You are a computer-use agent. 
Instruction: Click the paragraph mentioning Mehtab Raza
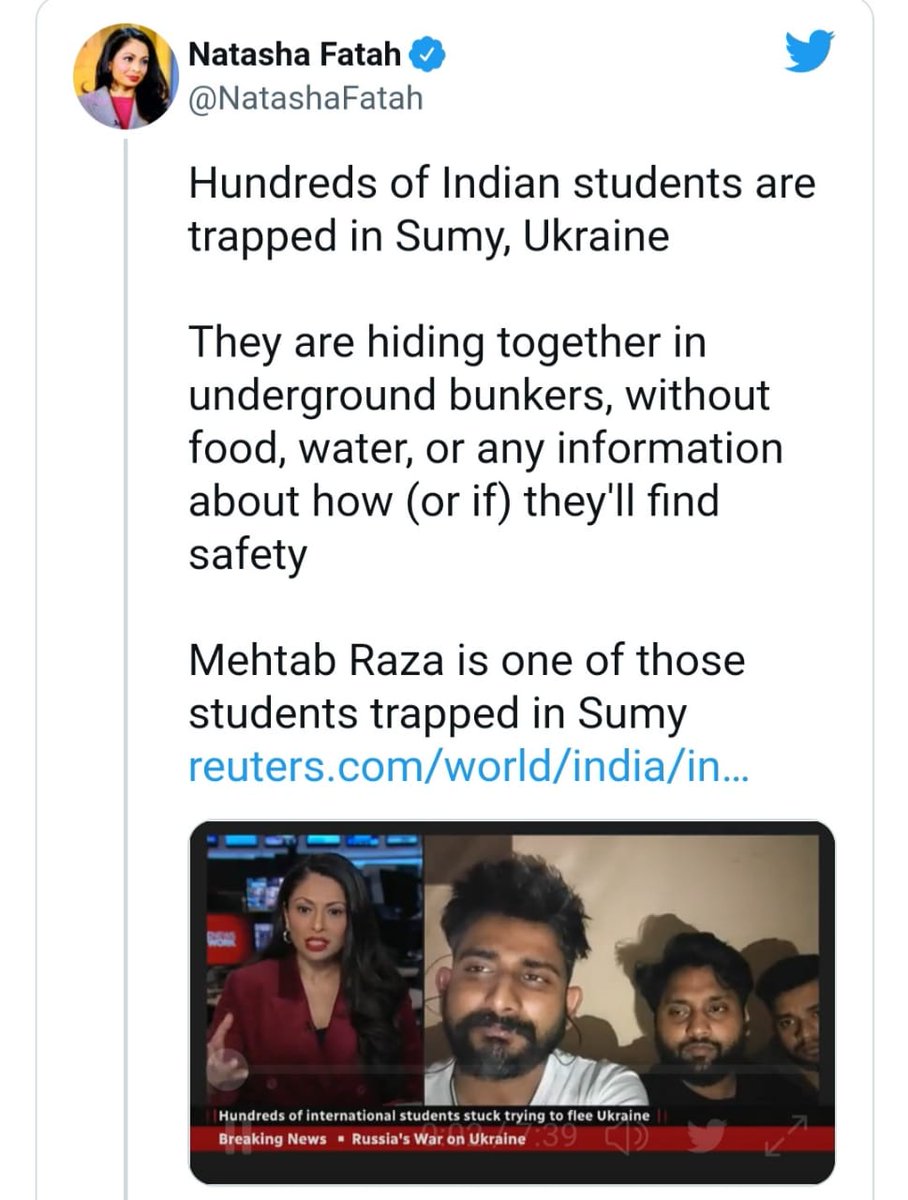(467, 686)
